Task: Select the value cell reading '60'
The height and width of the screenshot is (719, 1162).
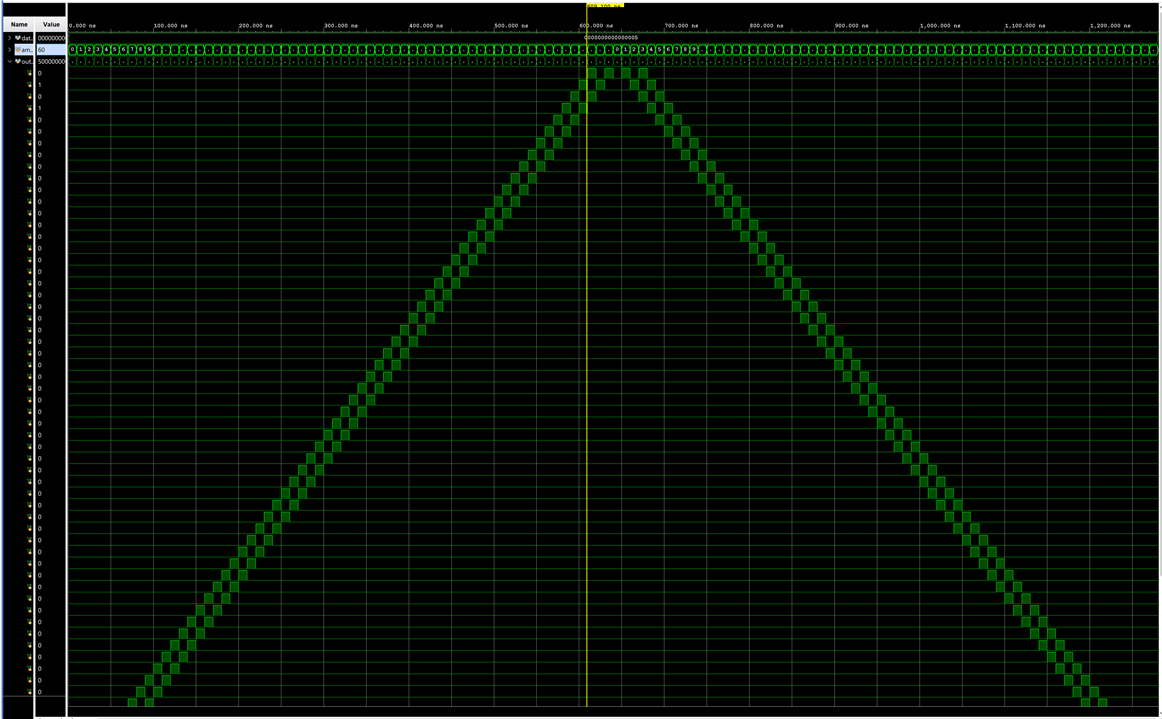Action: tap(51, 50)
